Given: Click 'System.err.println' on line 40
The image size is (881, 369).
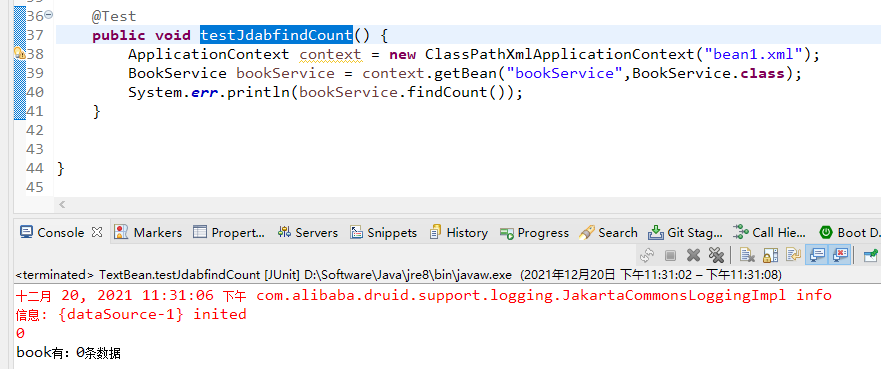Looking at the screenshot, I should point(208,93).
